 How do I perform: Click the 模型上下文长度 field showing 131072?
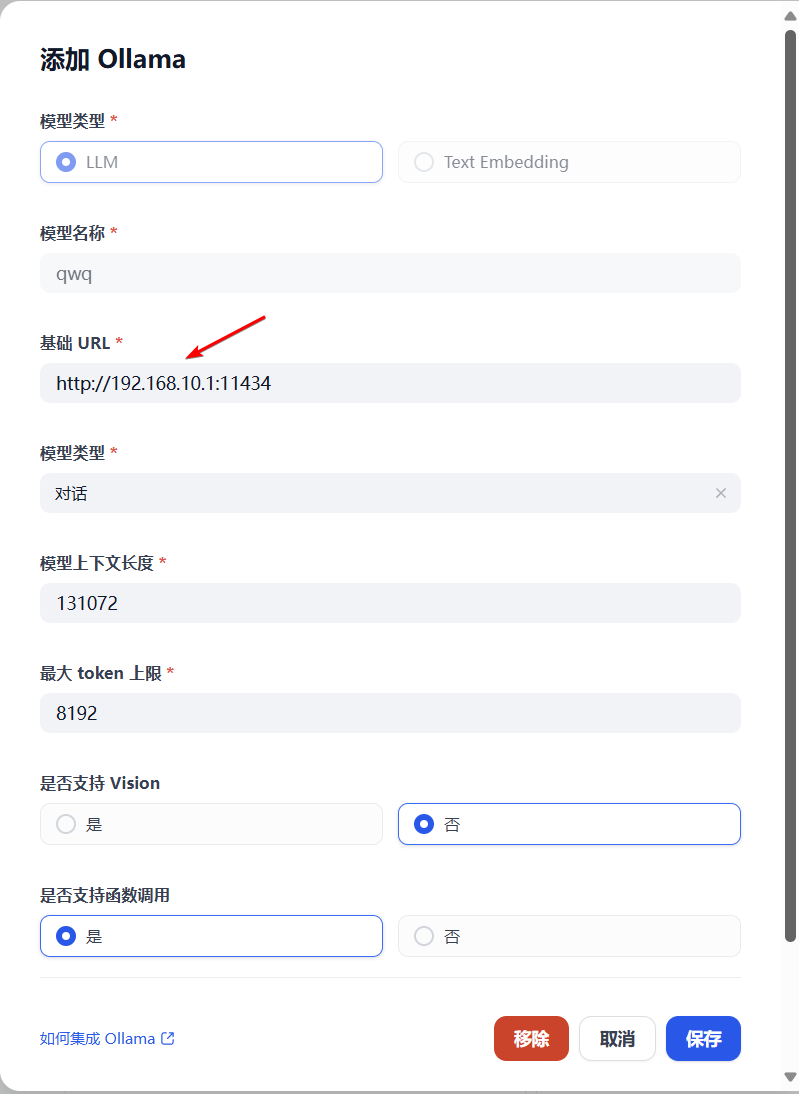coord(390,603)
